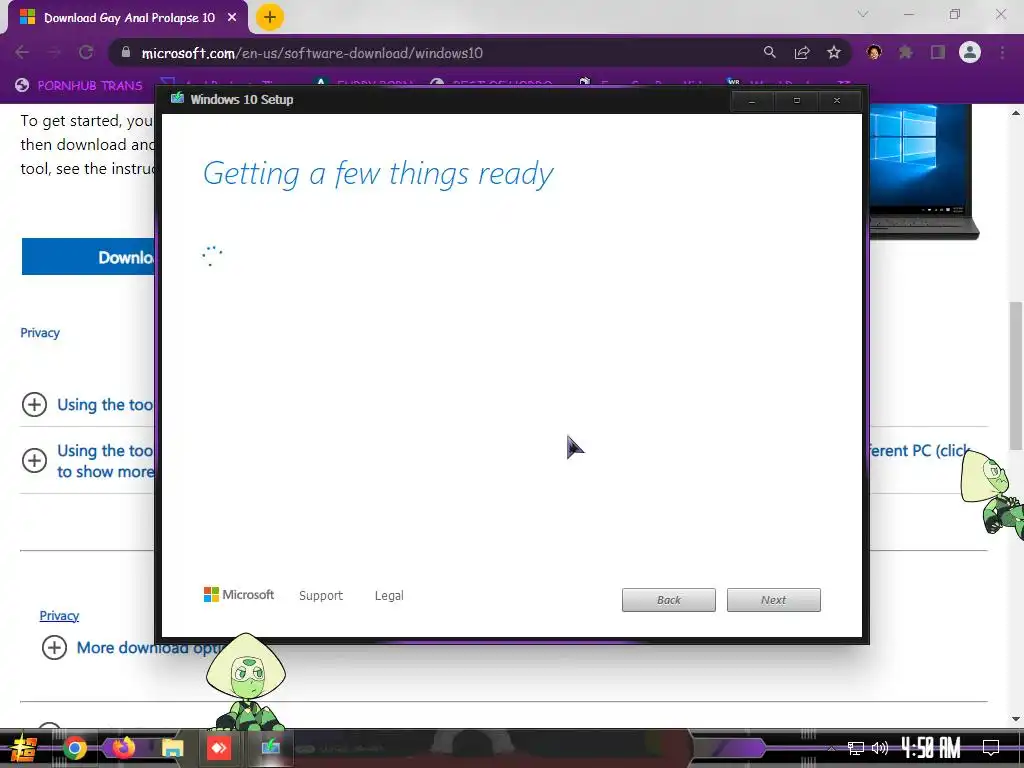1024x768 pixels.
Task: Close the current browser tab
Action: (232, 18)
